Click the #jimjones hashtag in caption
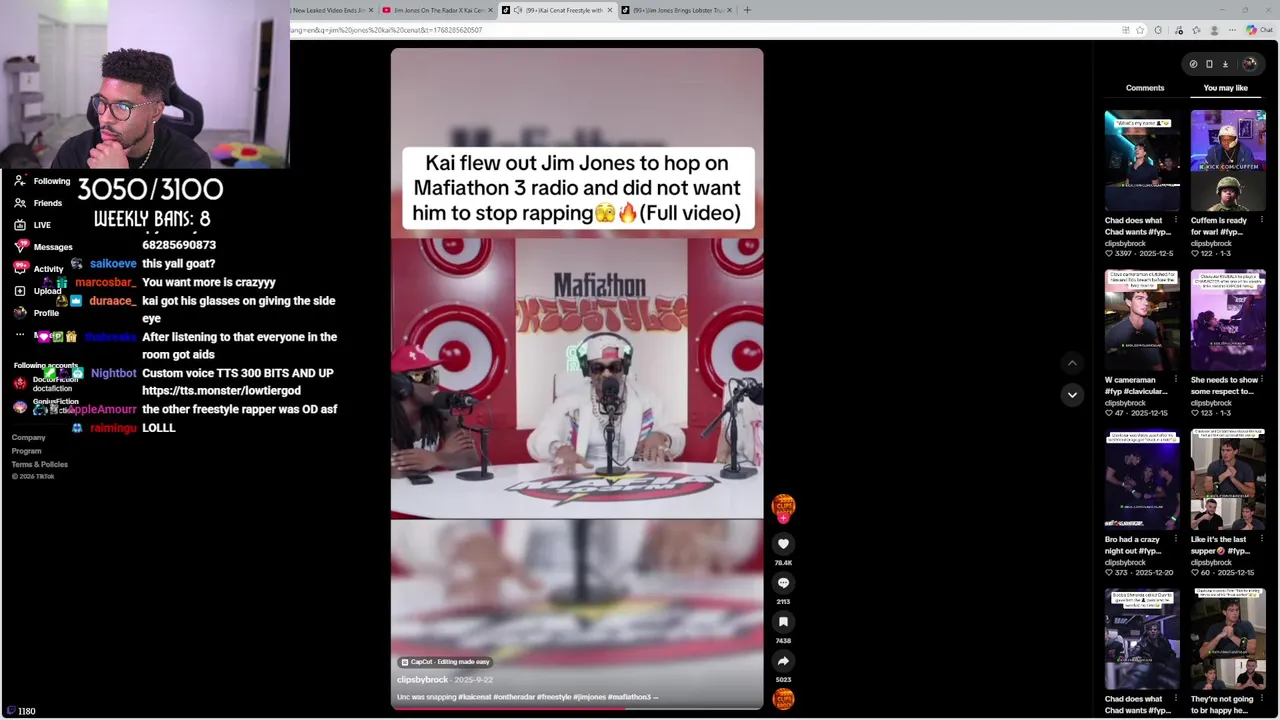Screen dimensions: 1280x720 (x=588, y=697)
